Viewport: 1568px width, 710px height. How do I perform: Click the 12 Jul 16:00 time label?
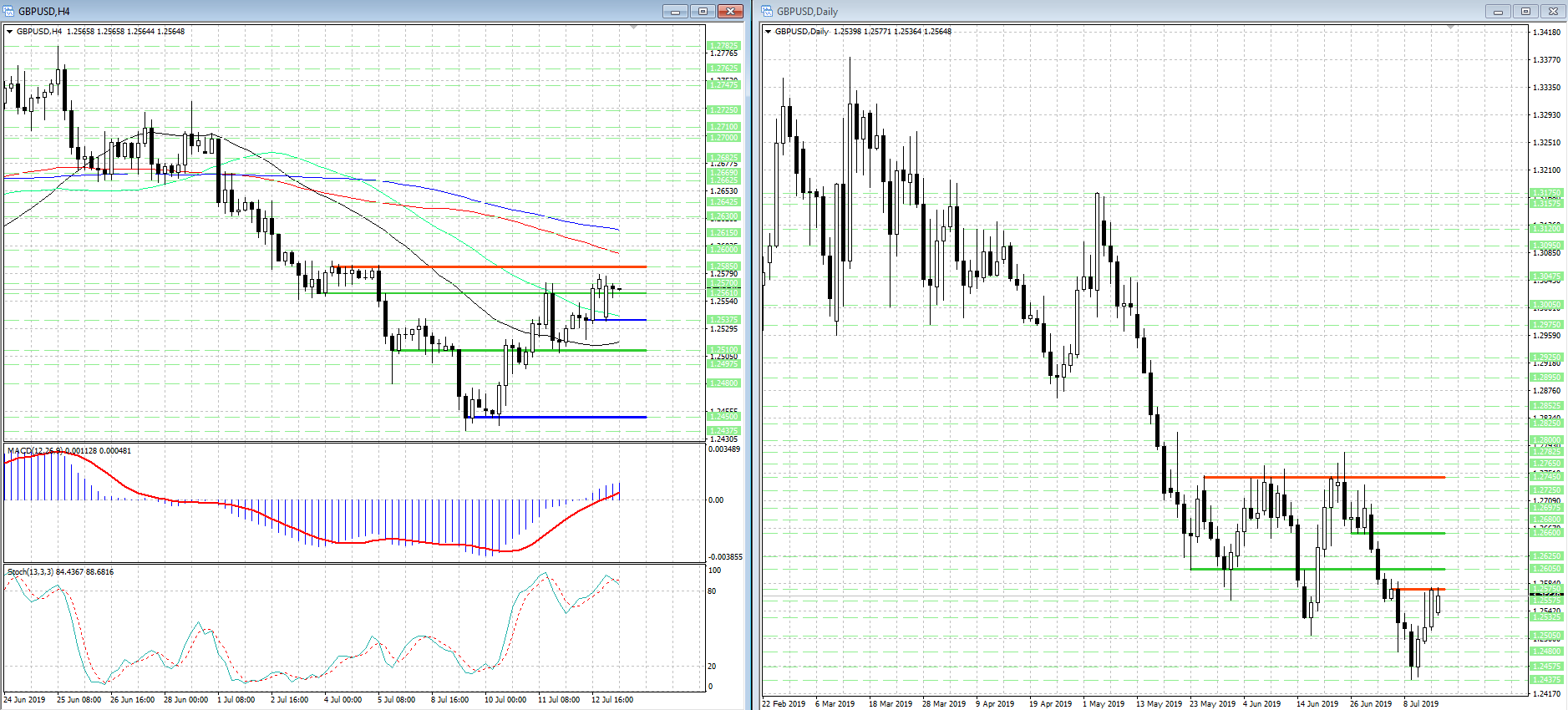(x=612, y=700)
